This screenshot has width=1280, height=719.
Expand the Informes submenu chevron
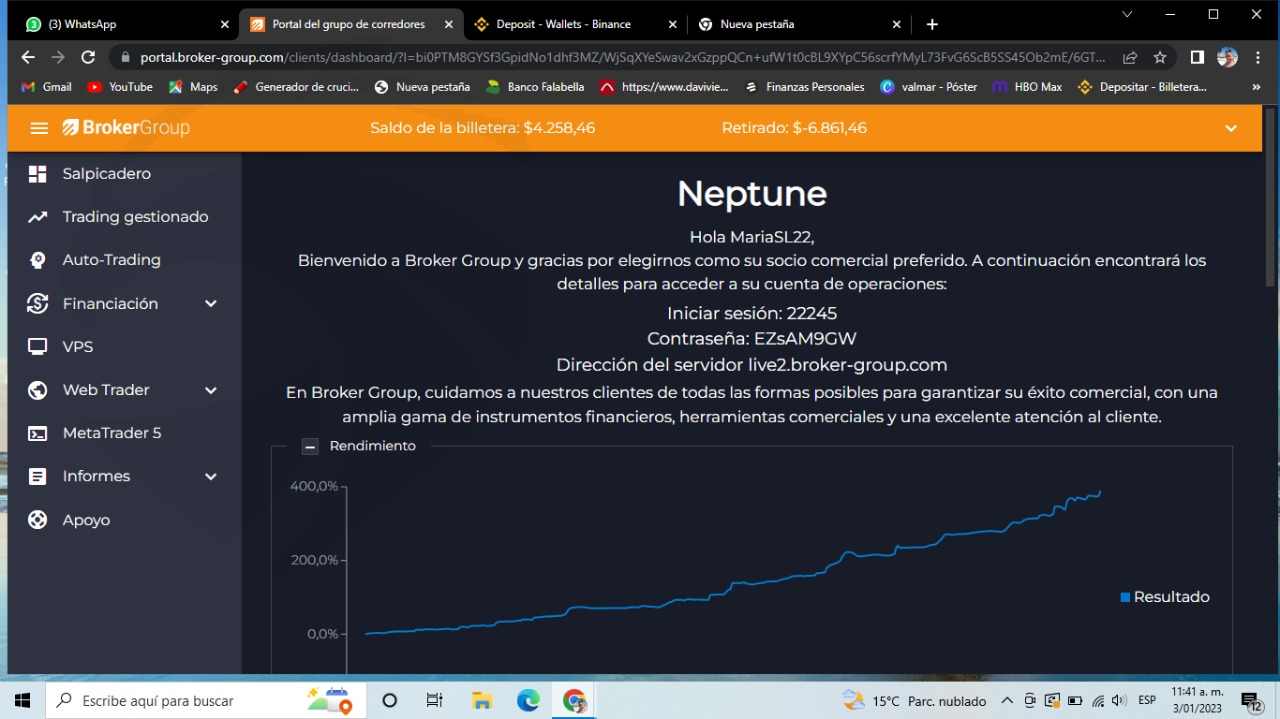(211, 477)
